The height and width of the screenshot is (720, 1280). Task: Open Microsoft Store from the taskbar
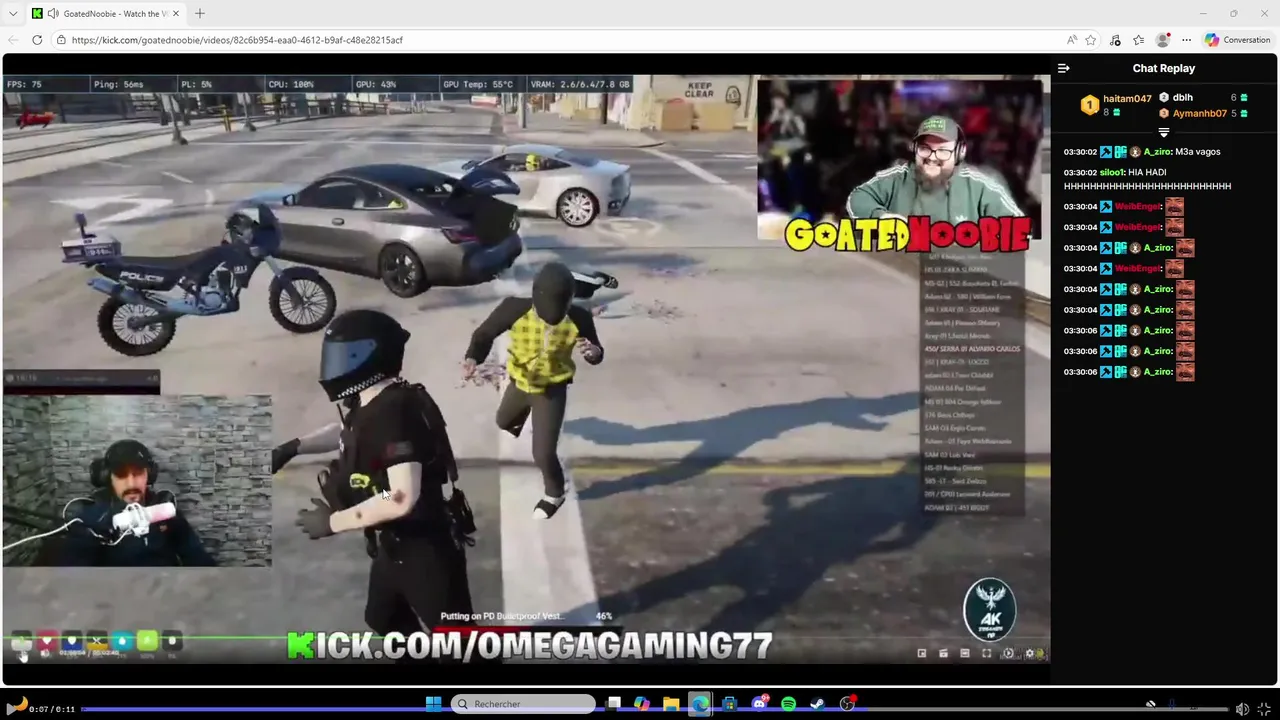(x=730, y=704)
